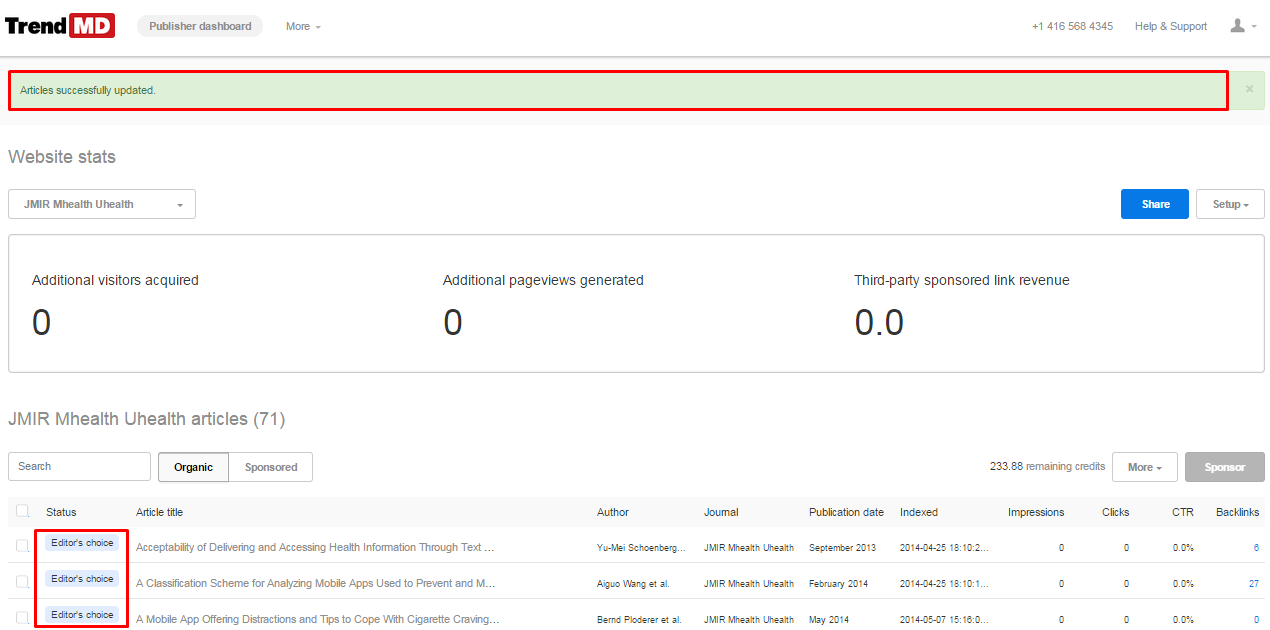Toggle the select-all articles checkbox
Image resolution: width=1270 pixels, height=630 pixels.
22,511
